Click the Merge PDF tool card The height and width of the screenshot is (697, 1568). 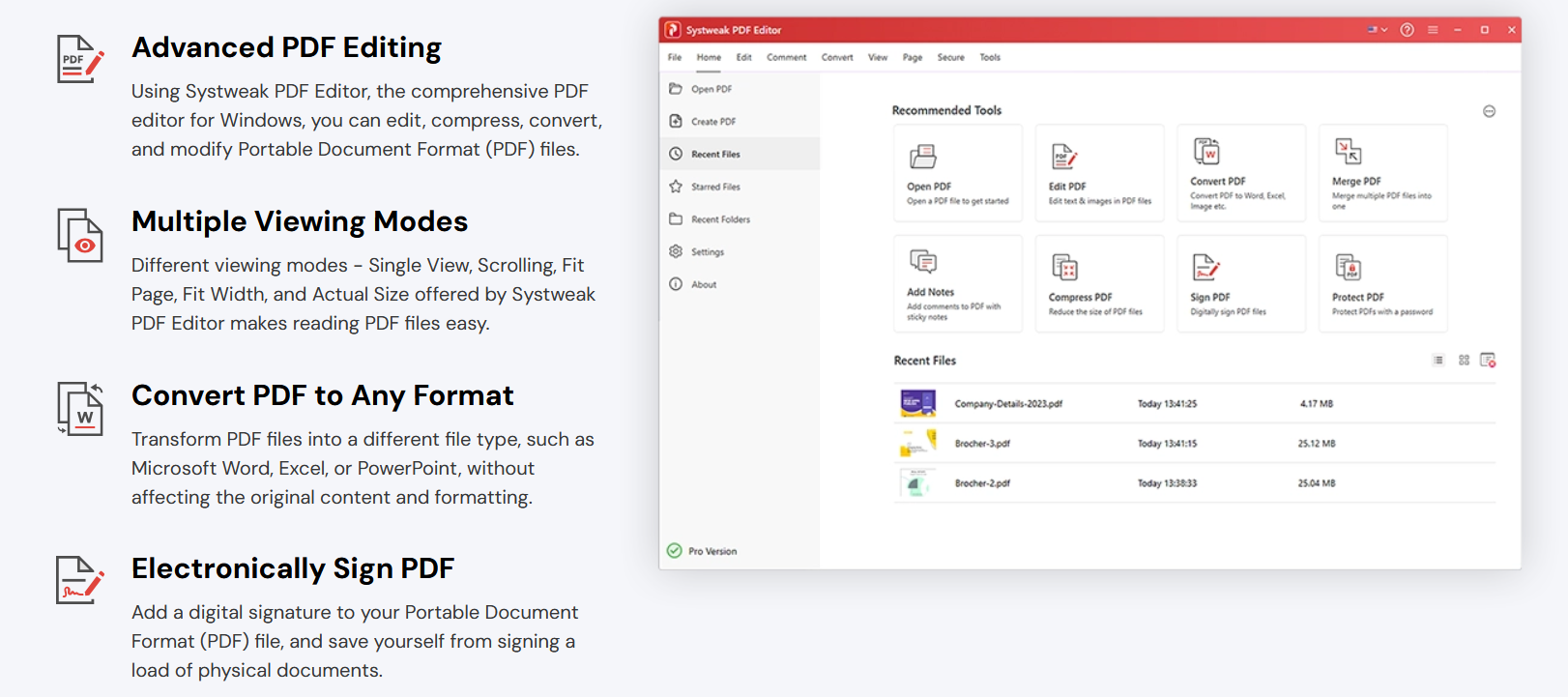pos(1383,173)
